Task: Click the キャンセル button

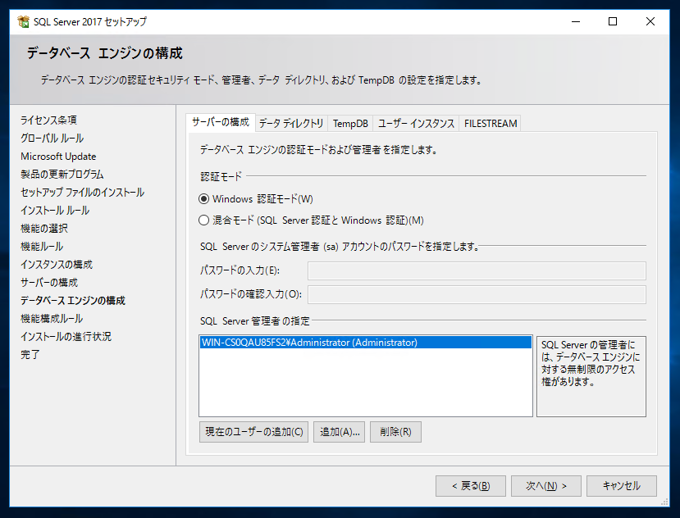Action: [621, 486]
